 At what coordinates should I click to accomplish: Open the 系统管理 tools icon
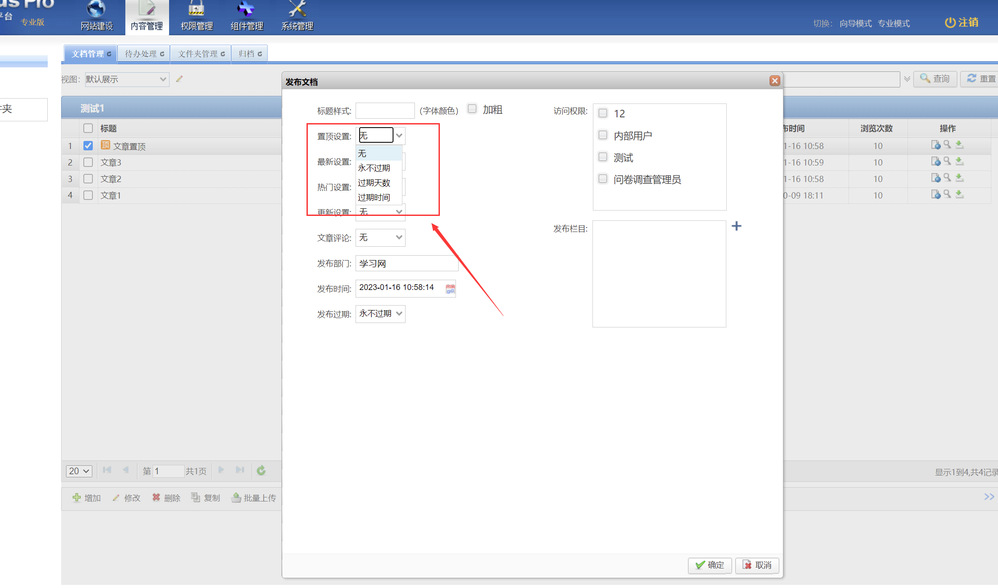[296, 10]
